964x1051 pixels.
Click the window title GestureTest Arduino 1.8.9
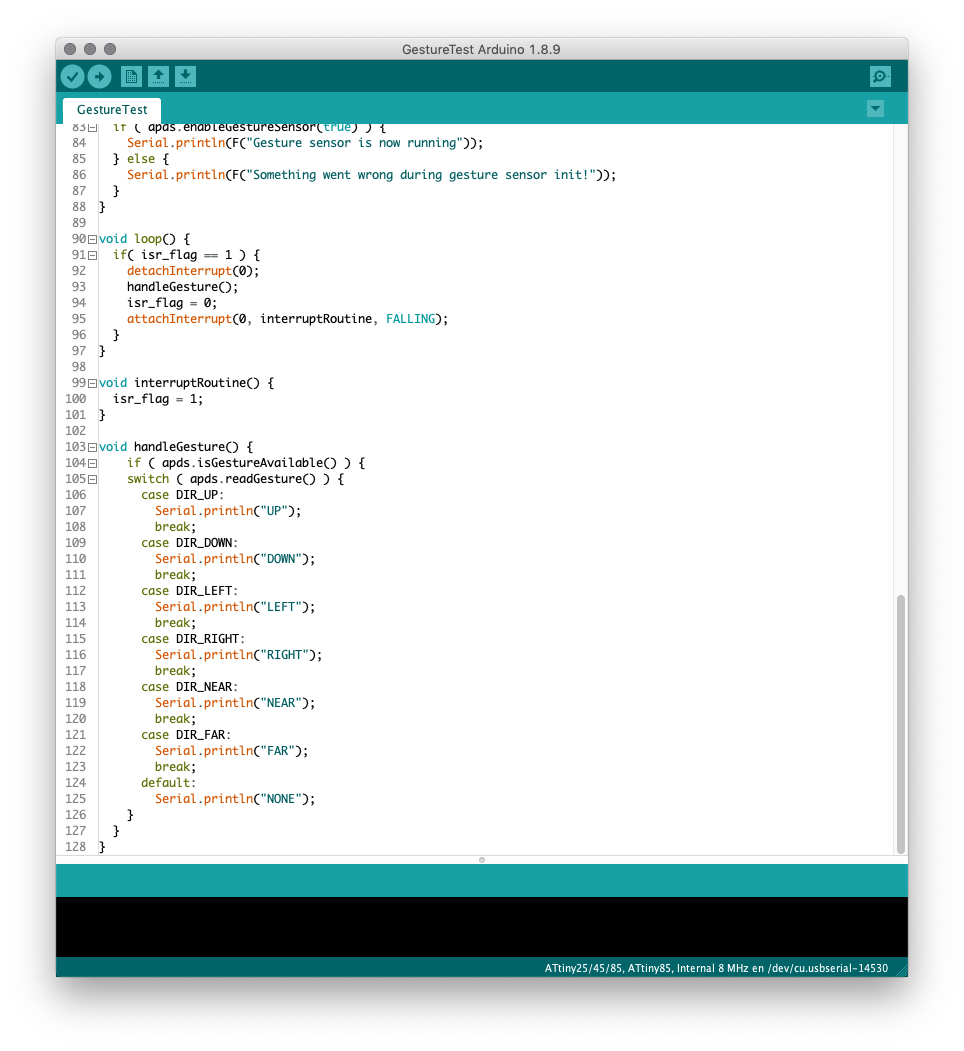(x=481, y=50)
